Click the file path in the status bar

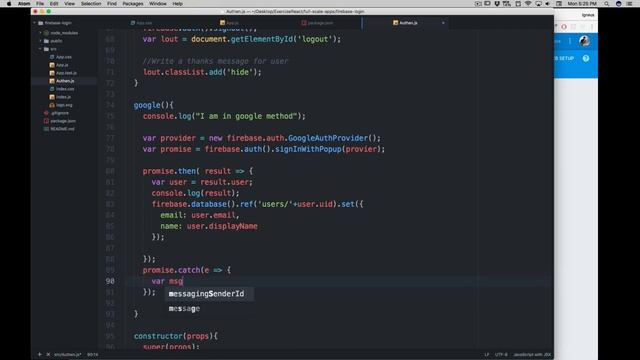67,354
